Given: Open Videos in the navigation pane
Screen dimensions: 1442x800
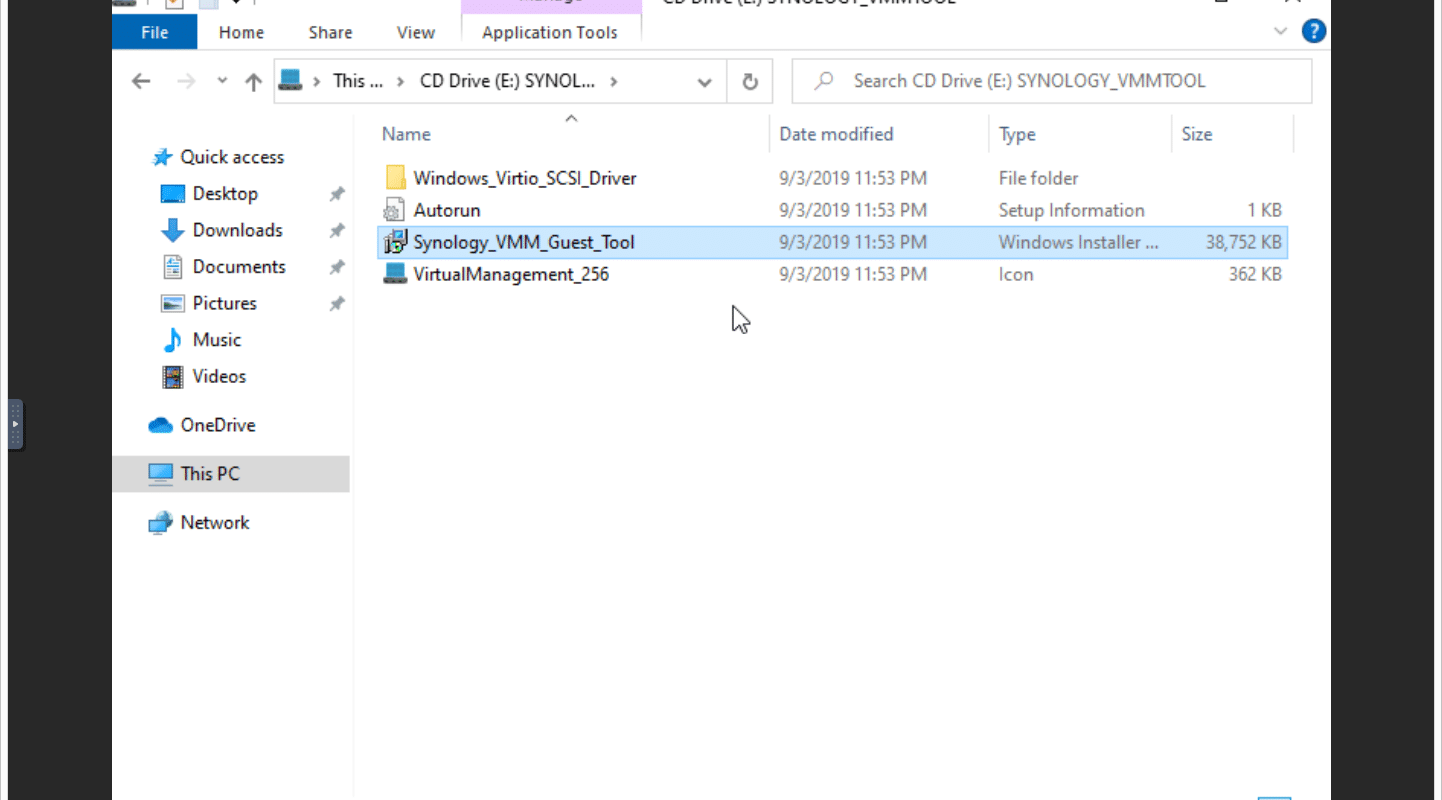Looking at the screenshot, I should tap(219, 376).
